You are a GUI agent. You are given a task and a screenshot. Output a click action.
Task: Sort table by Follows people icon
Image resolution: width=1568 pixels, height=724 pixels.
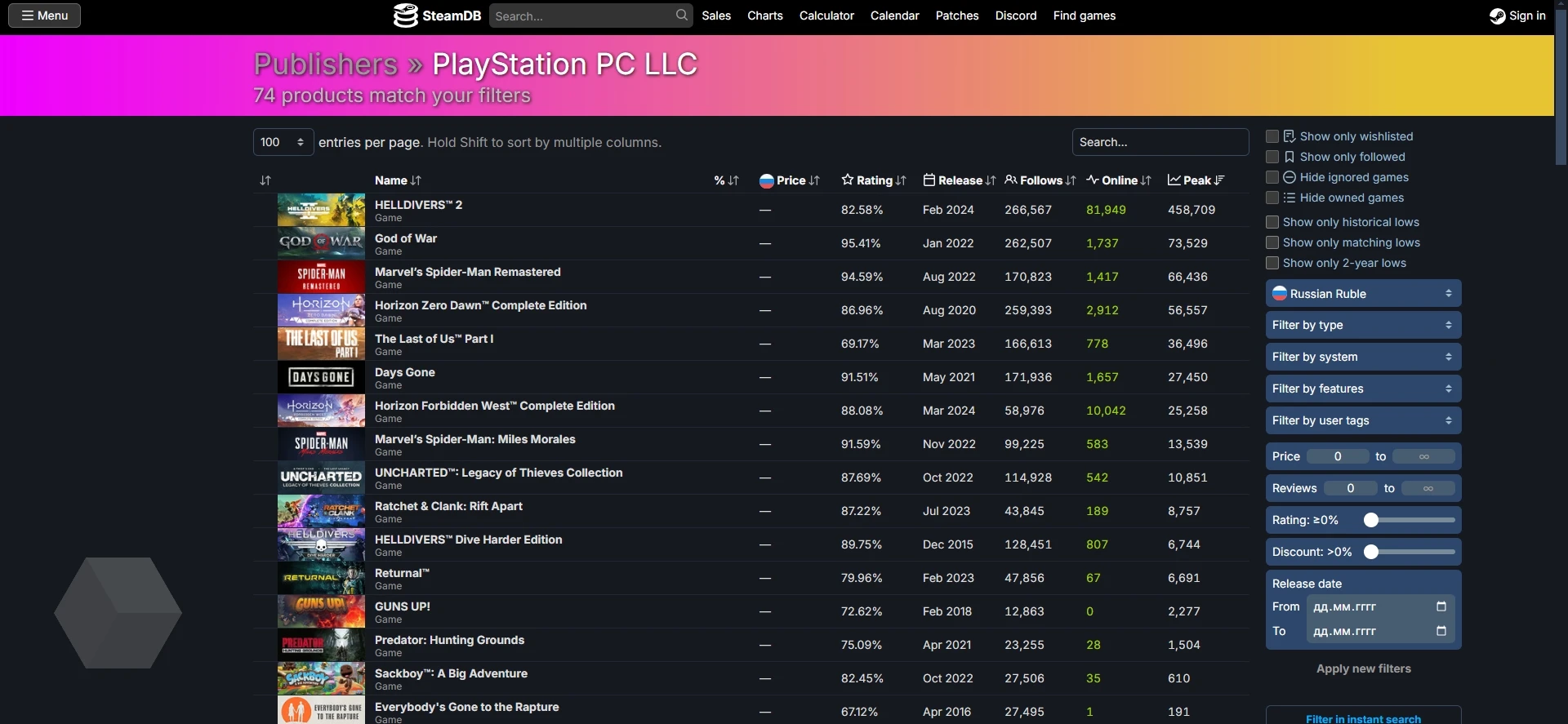click(x=1011, y=180)
